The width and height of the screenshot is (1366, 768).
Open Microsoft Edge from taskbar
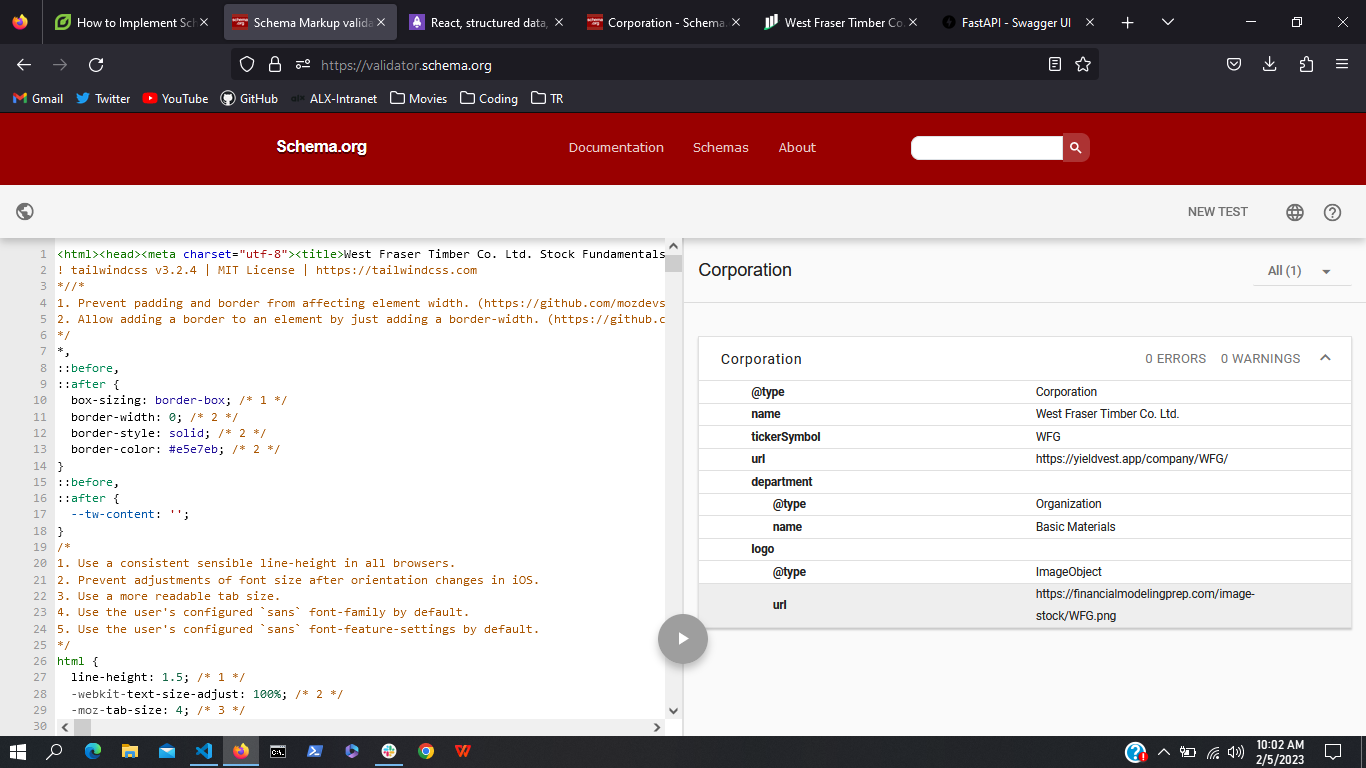click(x=93, y=751)
